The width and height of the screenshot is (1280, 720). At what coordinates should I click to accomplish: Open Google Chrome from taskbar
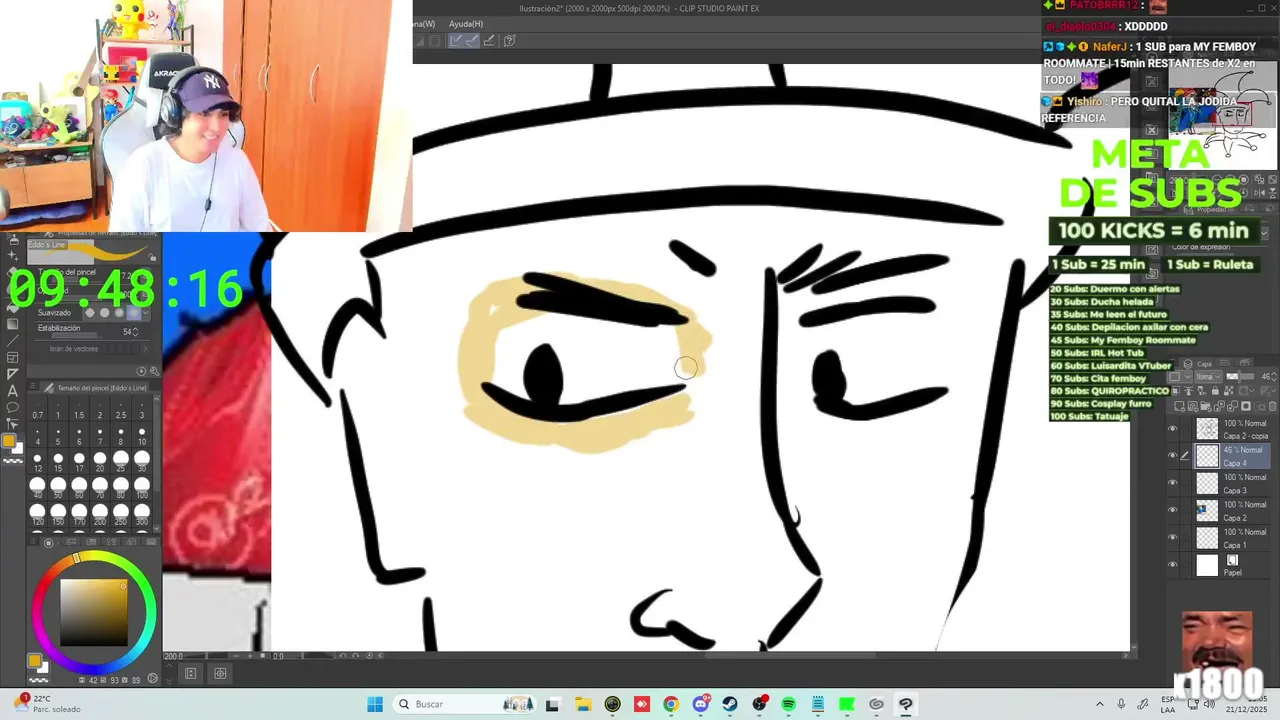point(671,704)
